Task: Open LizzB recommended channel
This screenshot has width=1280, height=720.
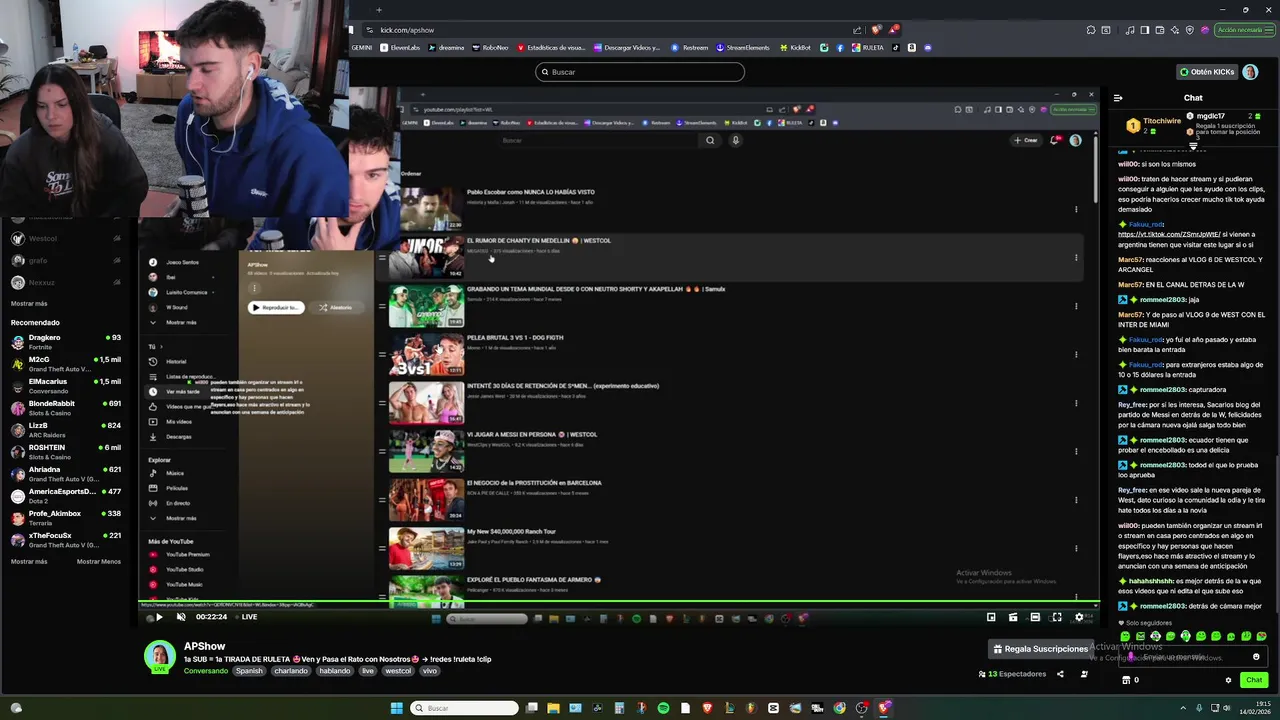Action: (65, 429)
